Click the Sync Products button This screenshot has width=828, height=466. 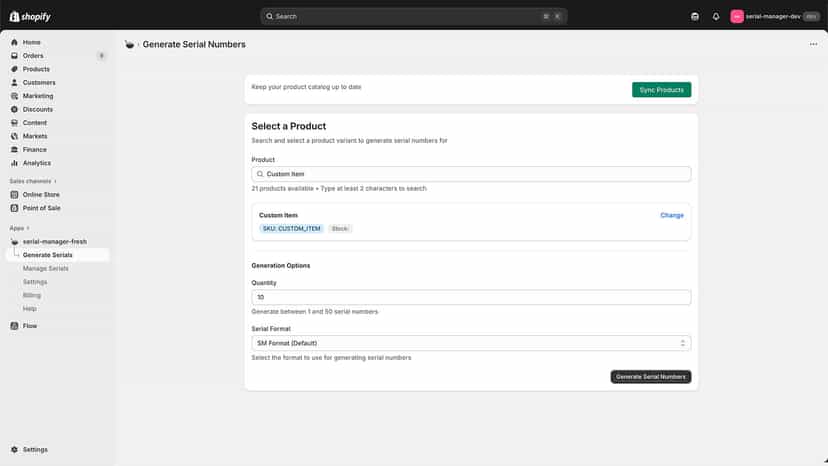(x=661, y=90)
